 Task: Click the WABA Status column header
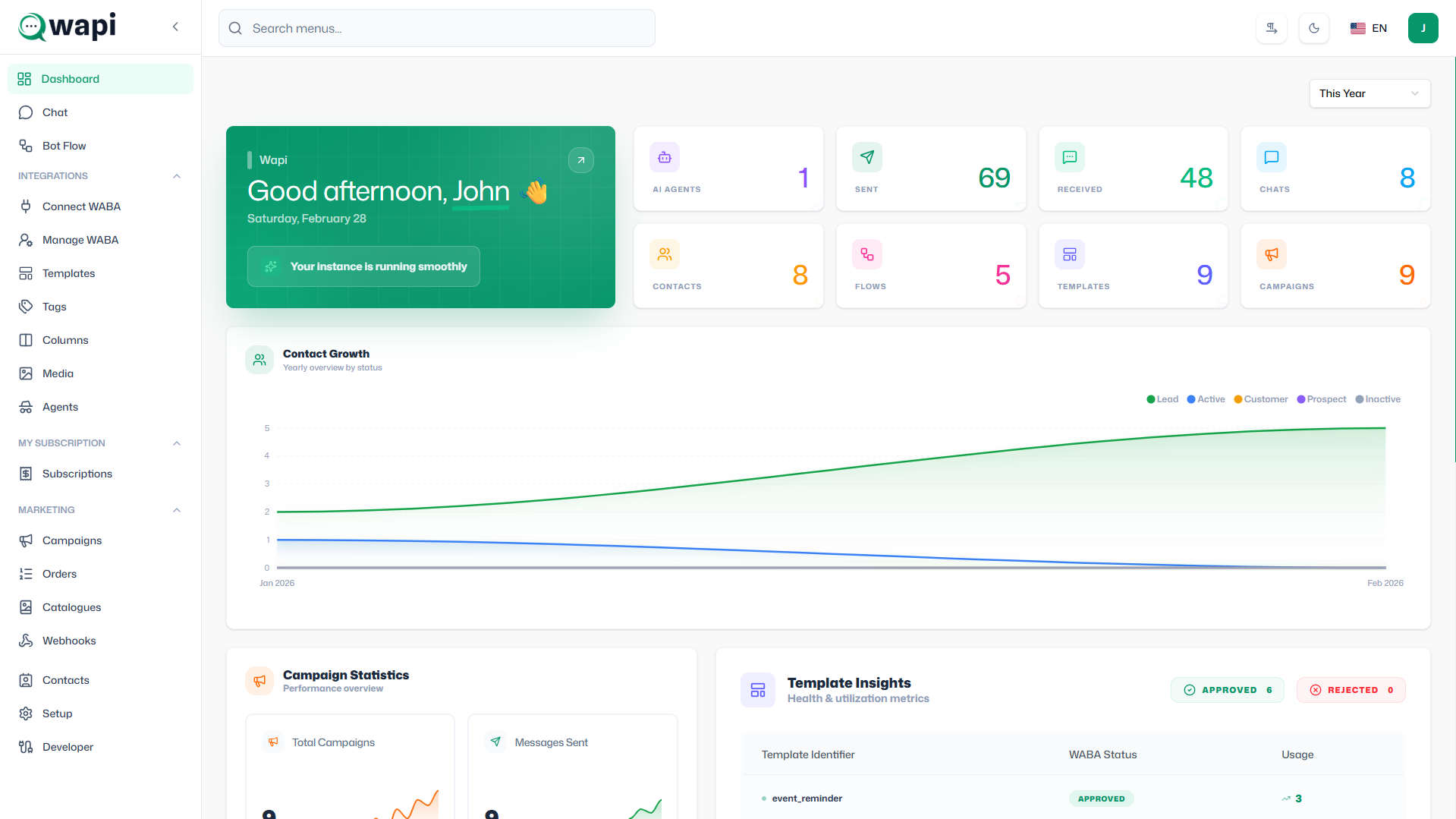coord(1103,754)
